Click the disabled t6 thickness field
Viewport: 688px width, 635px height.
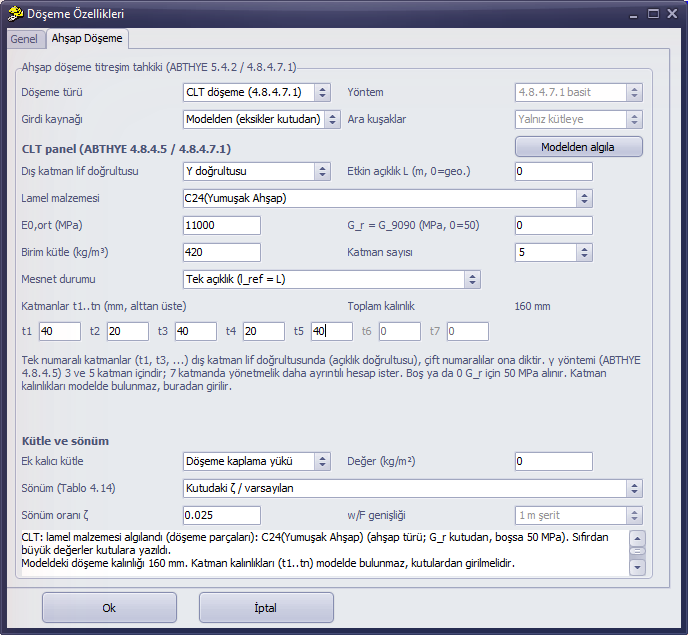pos(400,331)
